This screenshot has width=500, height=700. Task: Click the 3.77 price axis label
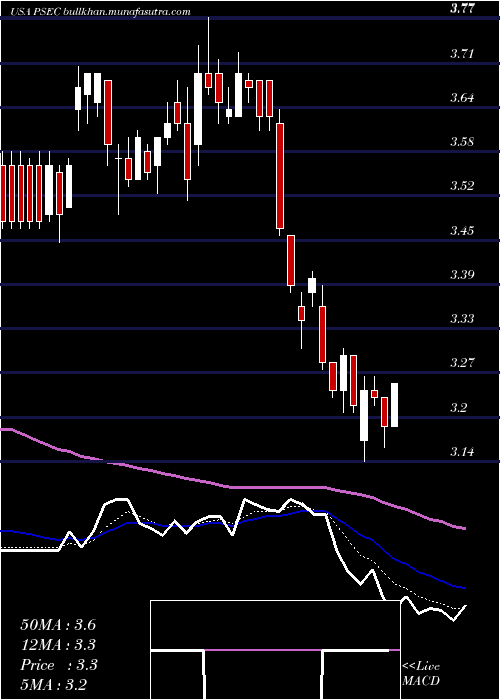point(463,8)
